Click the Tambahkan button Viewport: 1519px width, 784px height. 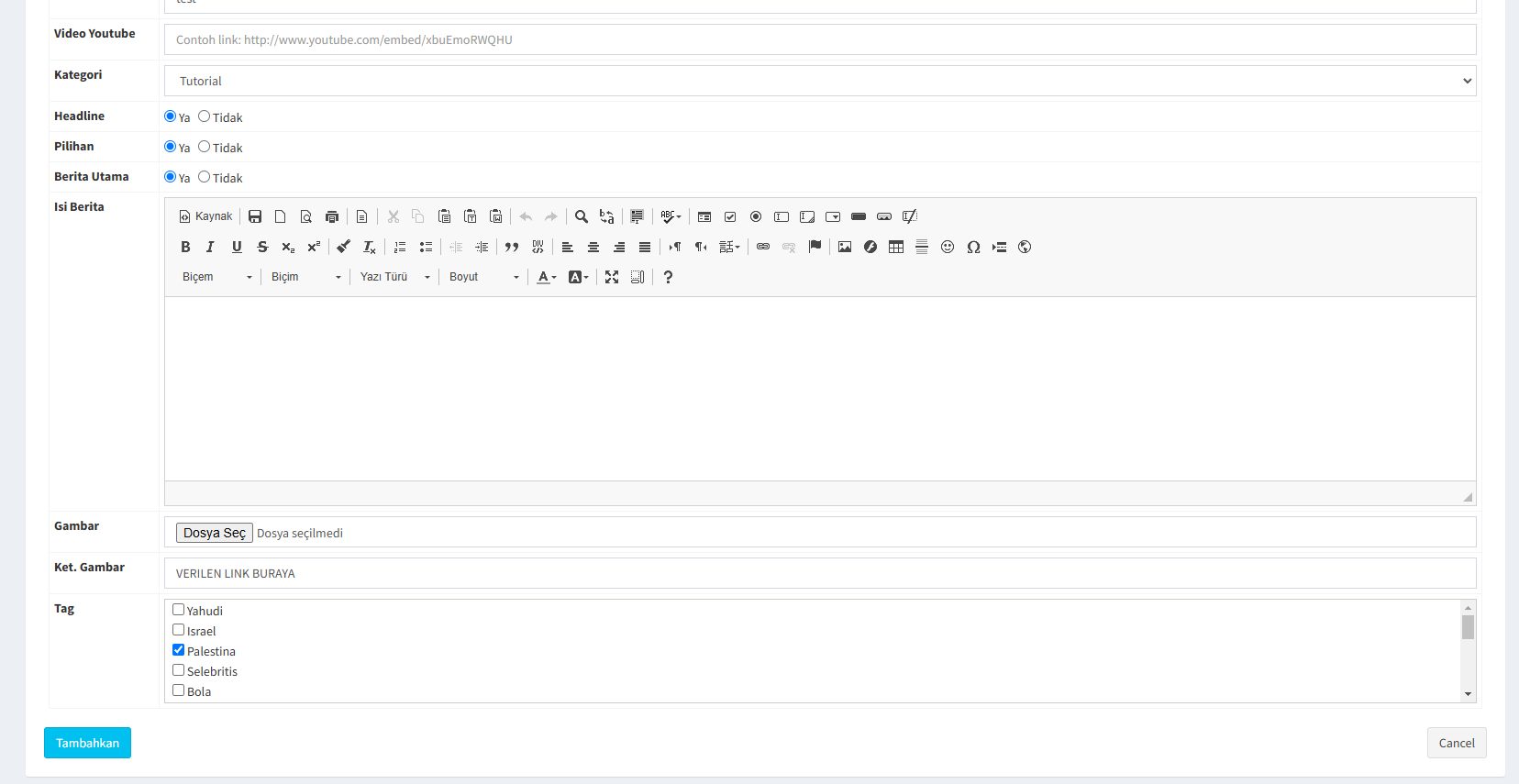87,743
